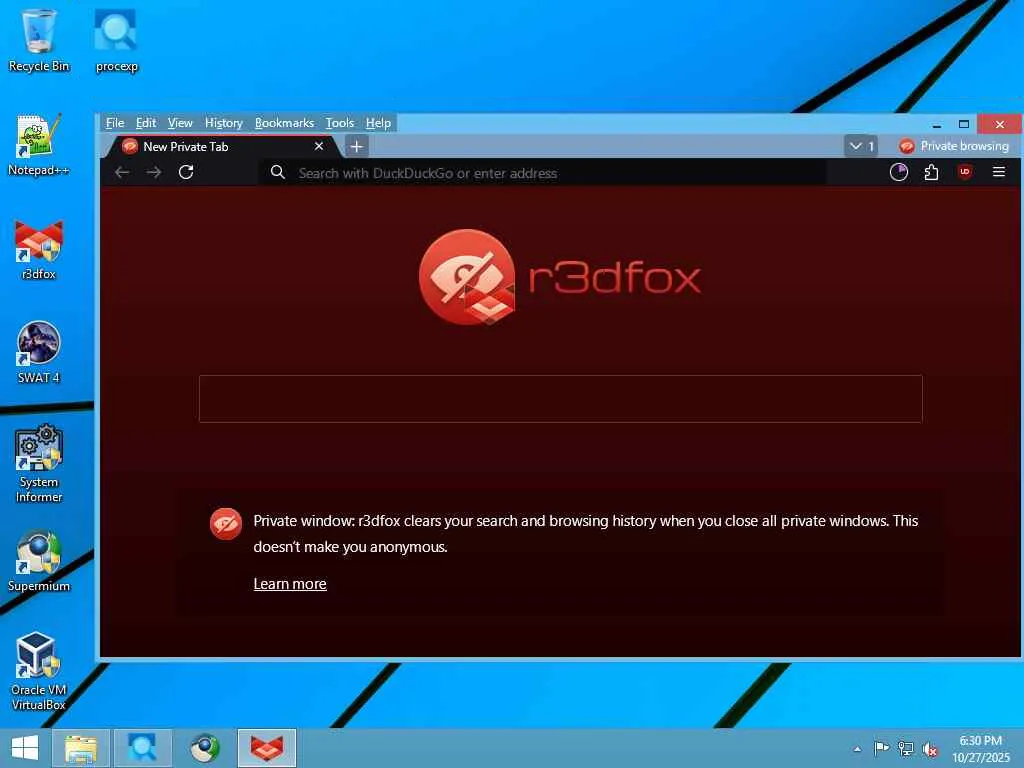The height and width of the screenshot is (768, 1024).
Task: Reload the current page
Action: click(x=186, y=172)
